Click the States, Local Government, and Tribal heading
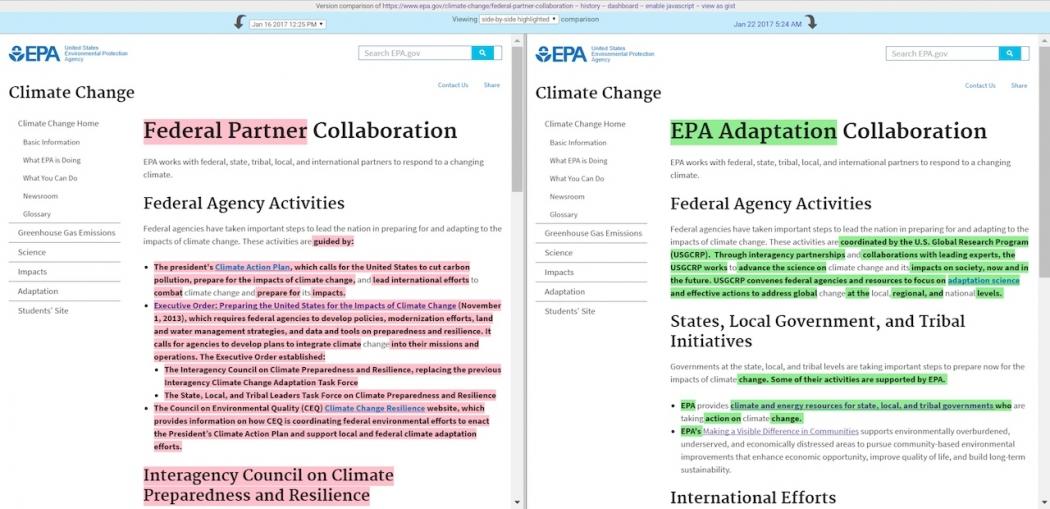Image resolution: width=1050 pixels, height=509 pixels. 818,331
